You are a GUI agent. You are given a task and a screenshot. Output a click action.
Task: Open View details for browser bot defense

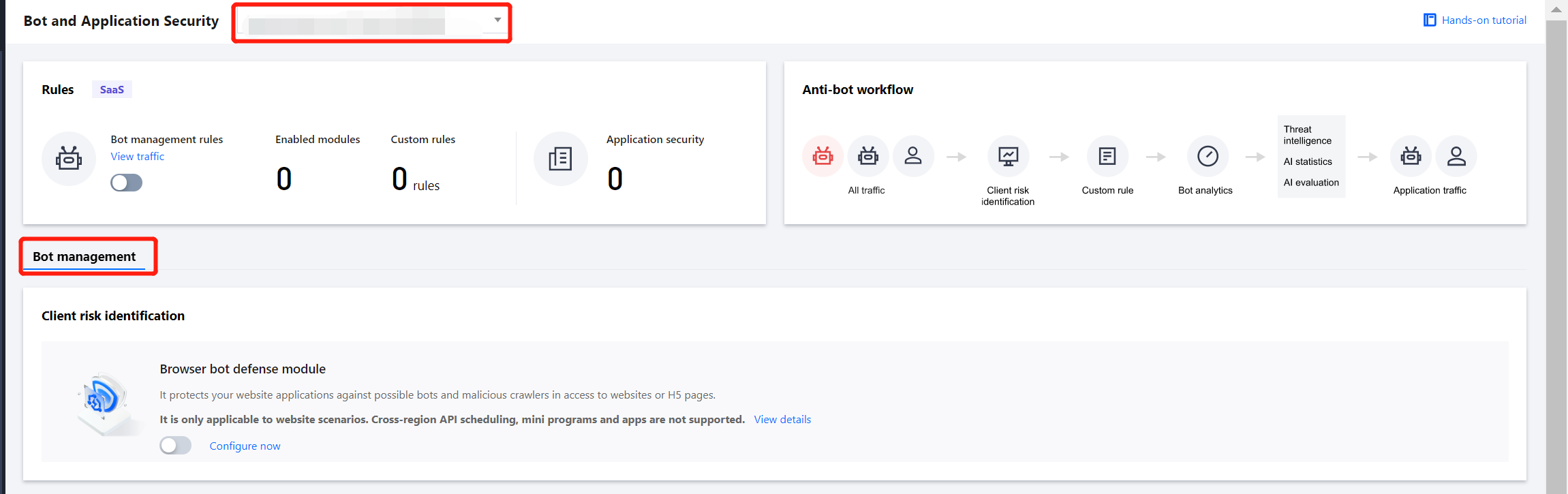point(782,420)
